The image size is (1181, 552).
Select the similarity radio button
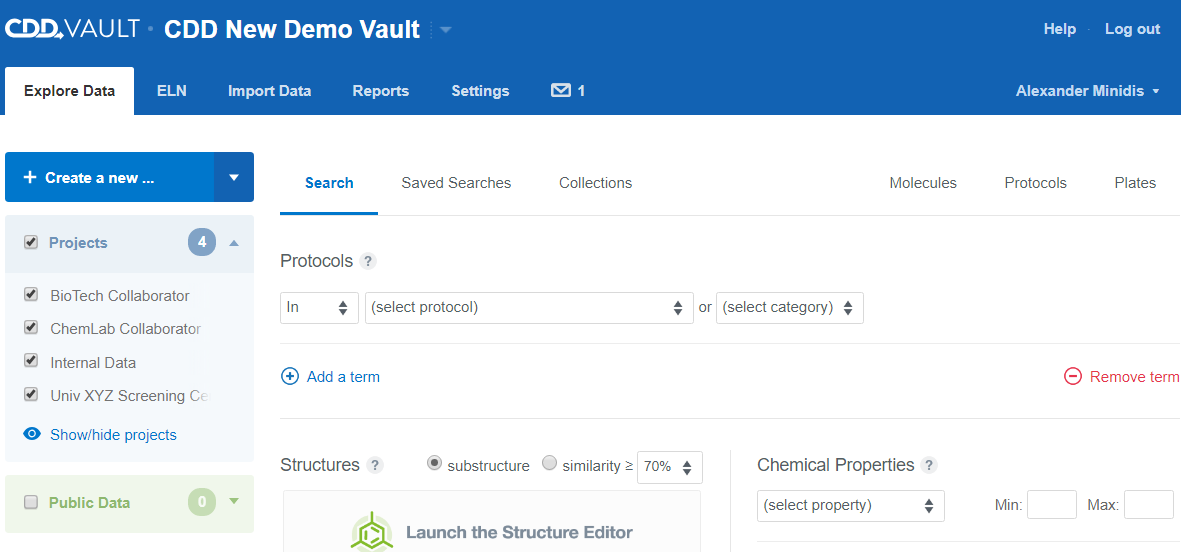pos(549,463)
